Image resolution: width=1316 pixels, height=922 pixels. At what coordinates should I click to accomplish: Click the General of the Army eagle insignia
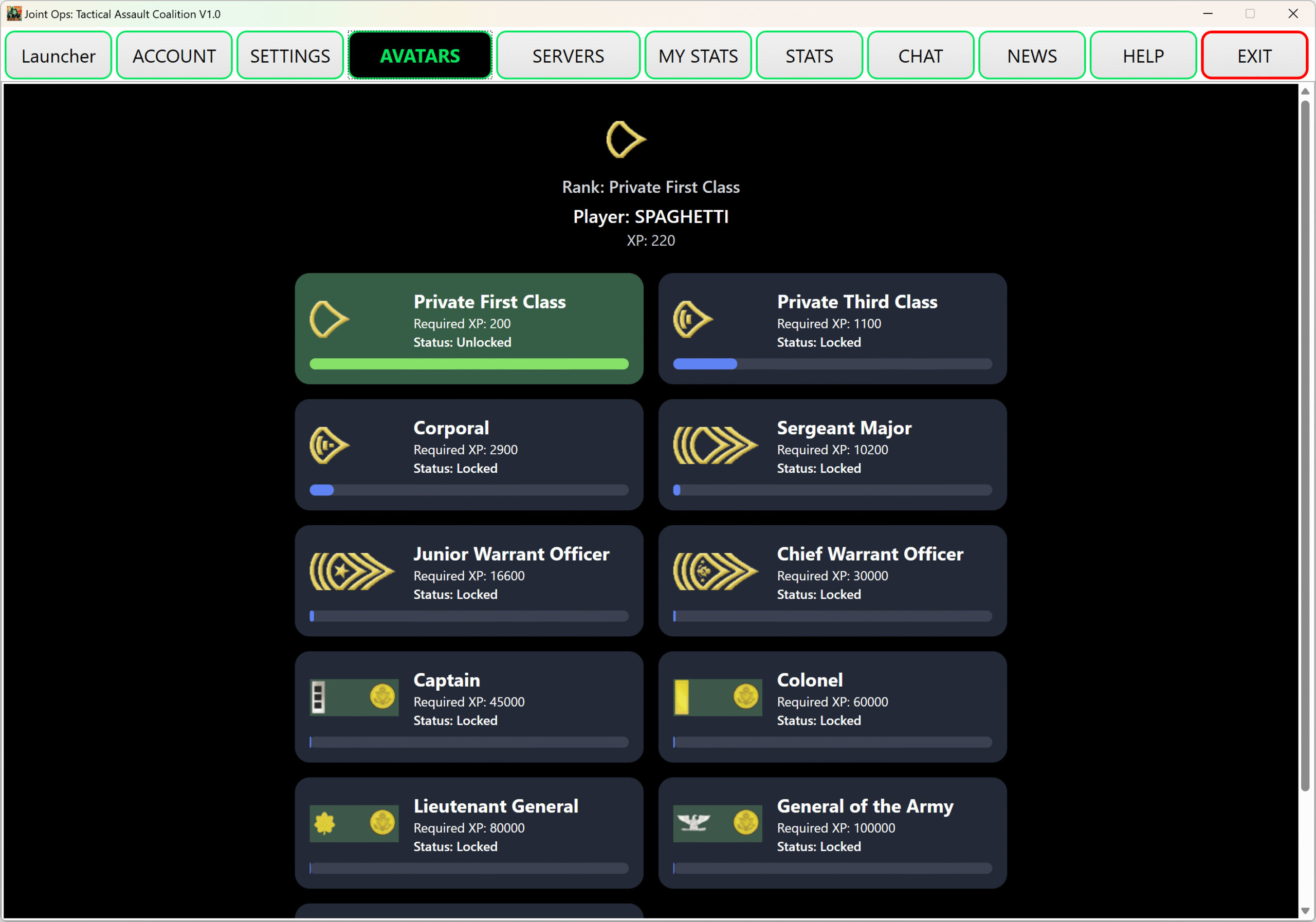point(717,823)
